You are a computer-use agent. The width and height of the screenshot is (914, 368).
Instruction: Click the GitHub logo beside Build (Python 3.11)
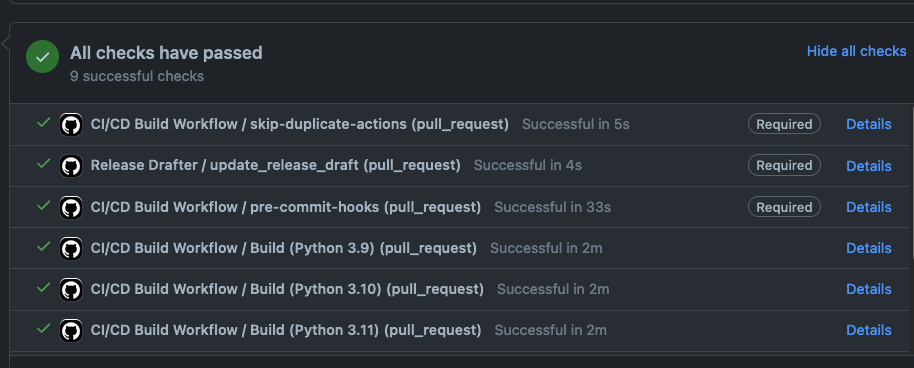(x=71, y=331)
